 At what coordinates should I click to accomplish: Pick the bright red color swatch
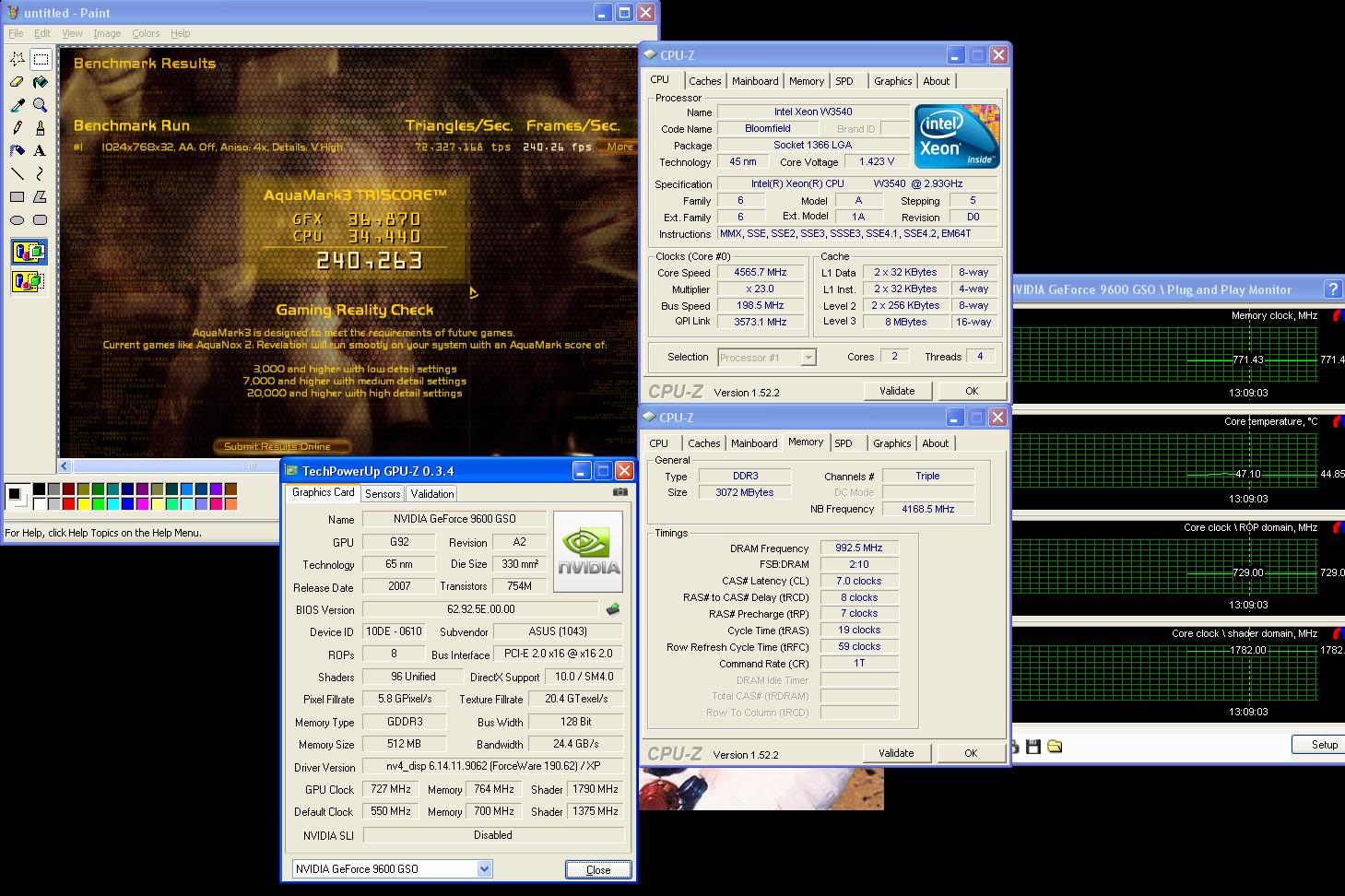(69, 504)
